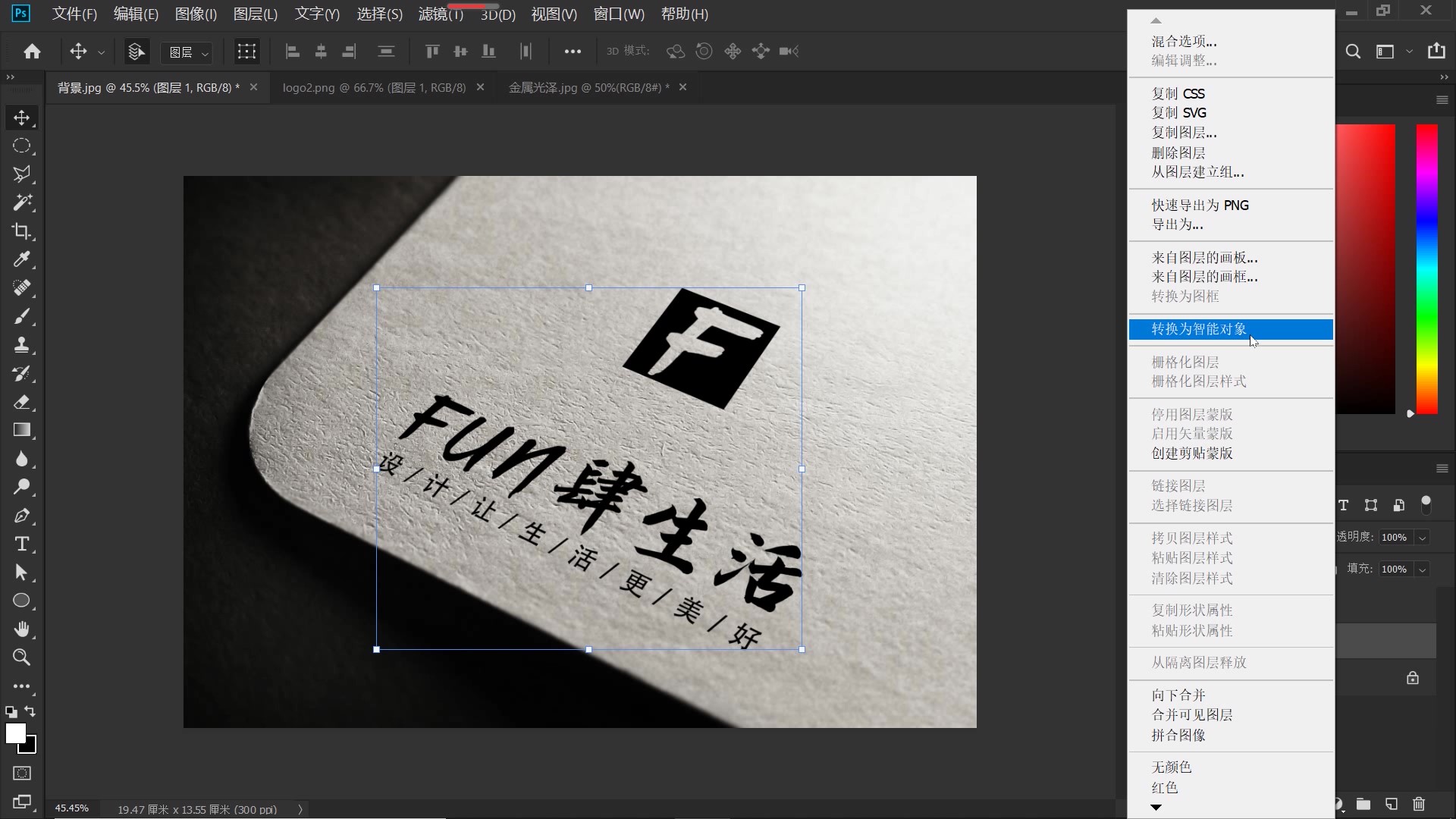Click the 45.45% zoom field at bottom left
The image size is (1456, 819).
point(71,808)
